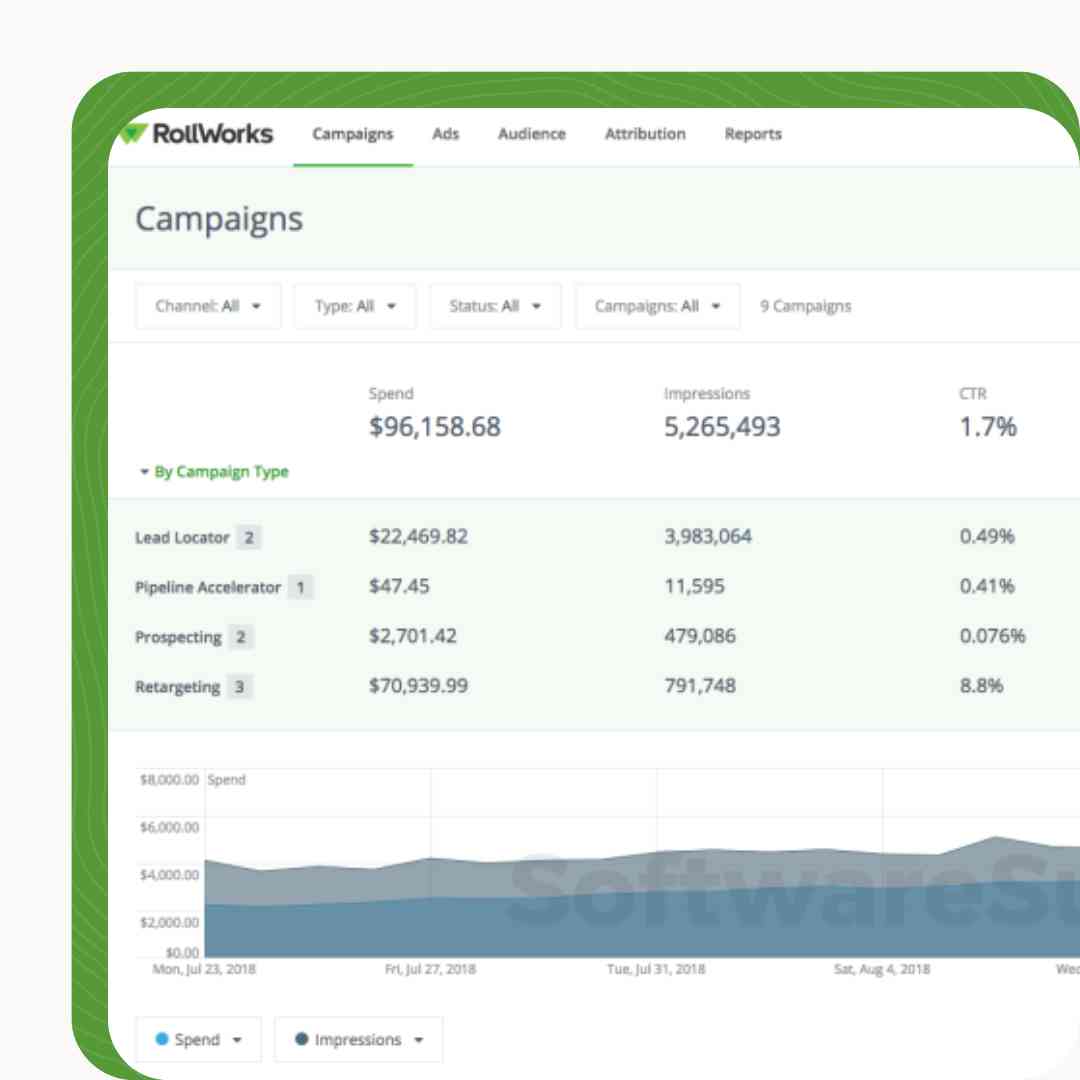
Task: Click Retargeting spend $70,939.99
Action: (x=418, y=685)
